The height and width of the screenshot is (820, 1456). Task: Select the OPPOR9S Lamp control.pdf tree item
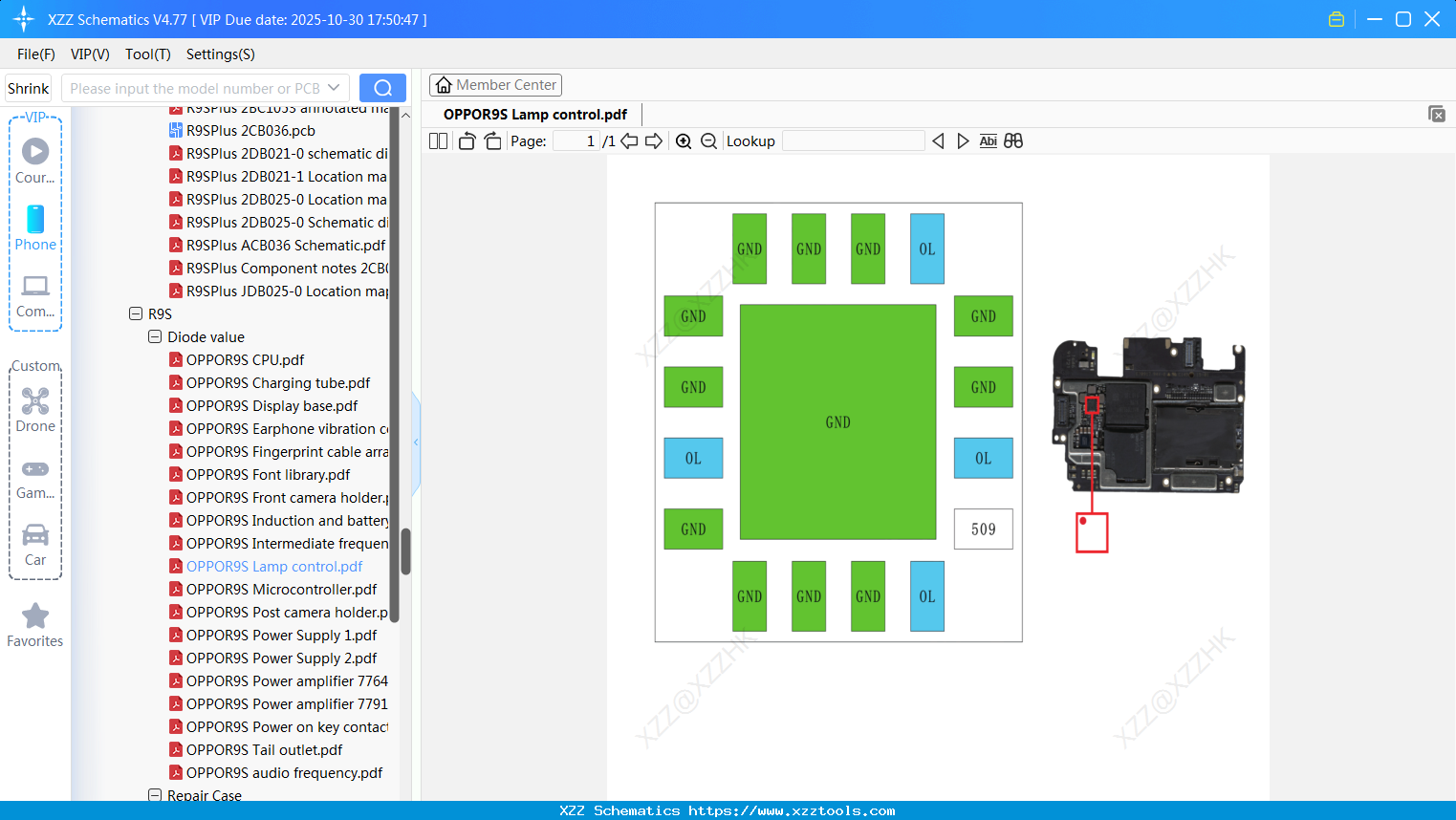[x=266, y=567]
